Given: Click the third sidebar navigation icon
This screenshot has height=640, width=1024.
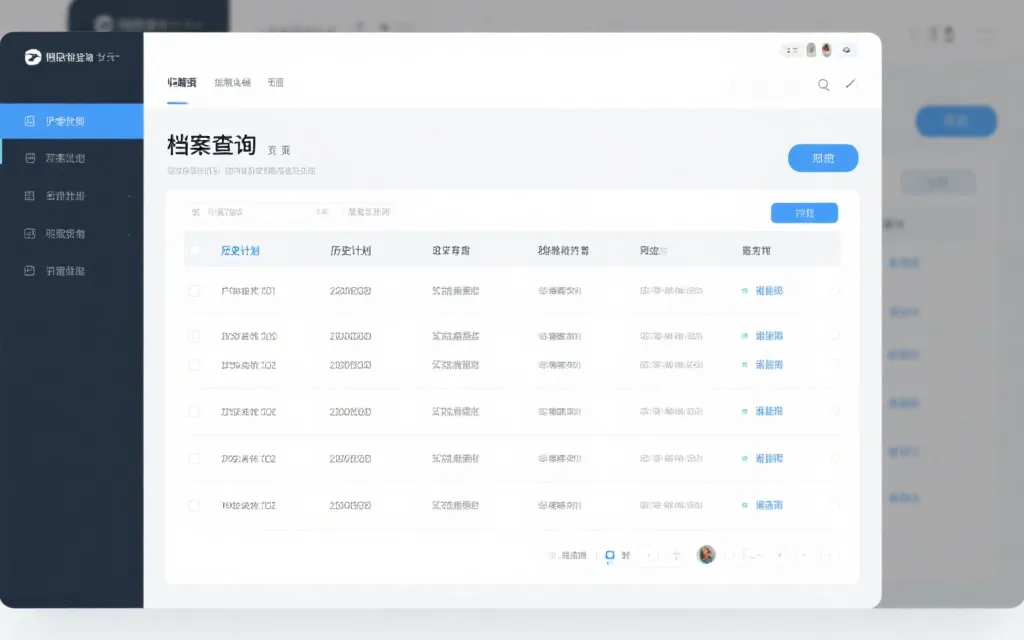Looking at the screenshot, I should pyautogui.click(x=30, y=195).
